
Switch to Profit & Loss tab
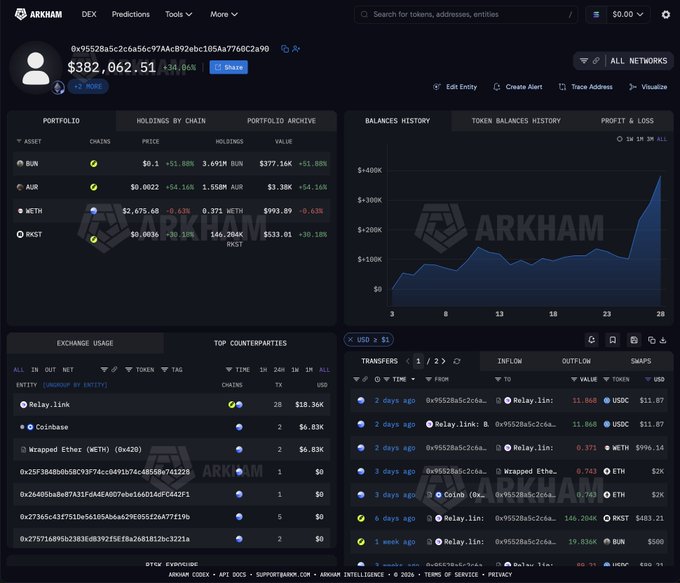pyautogui.click(x=627, y=121)
